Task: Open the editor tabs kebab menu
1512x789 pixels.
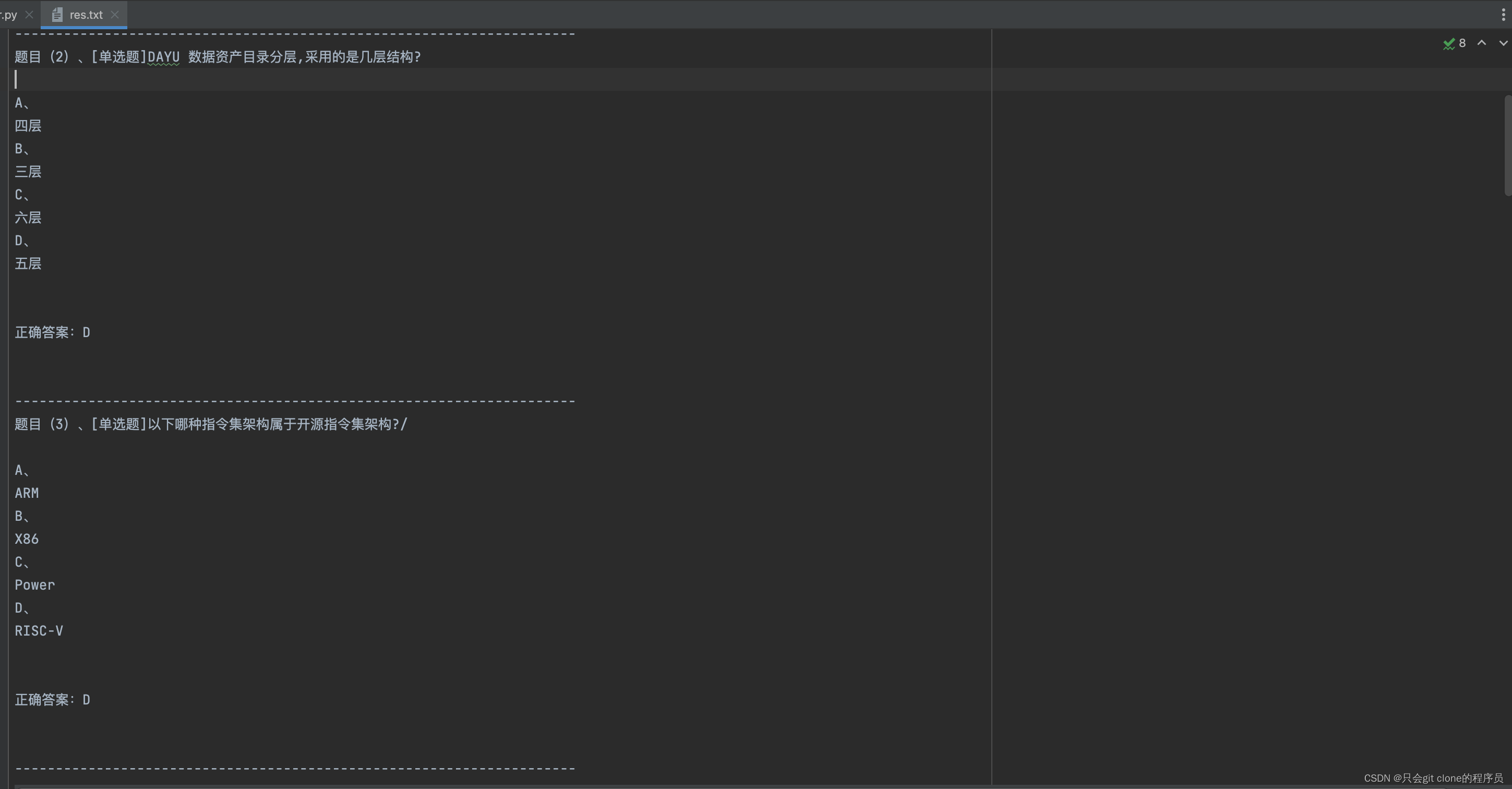Action: [x=1503, y=15]
